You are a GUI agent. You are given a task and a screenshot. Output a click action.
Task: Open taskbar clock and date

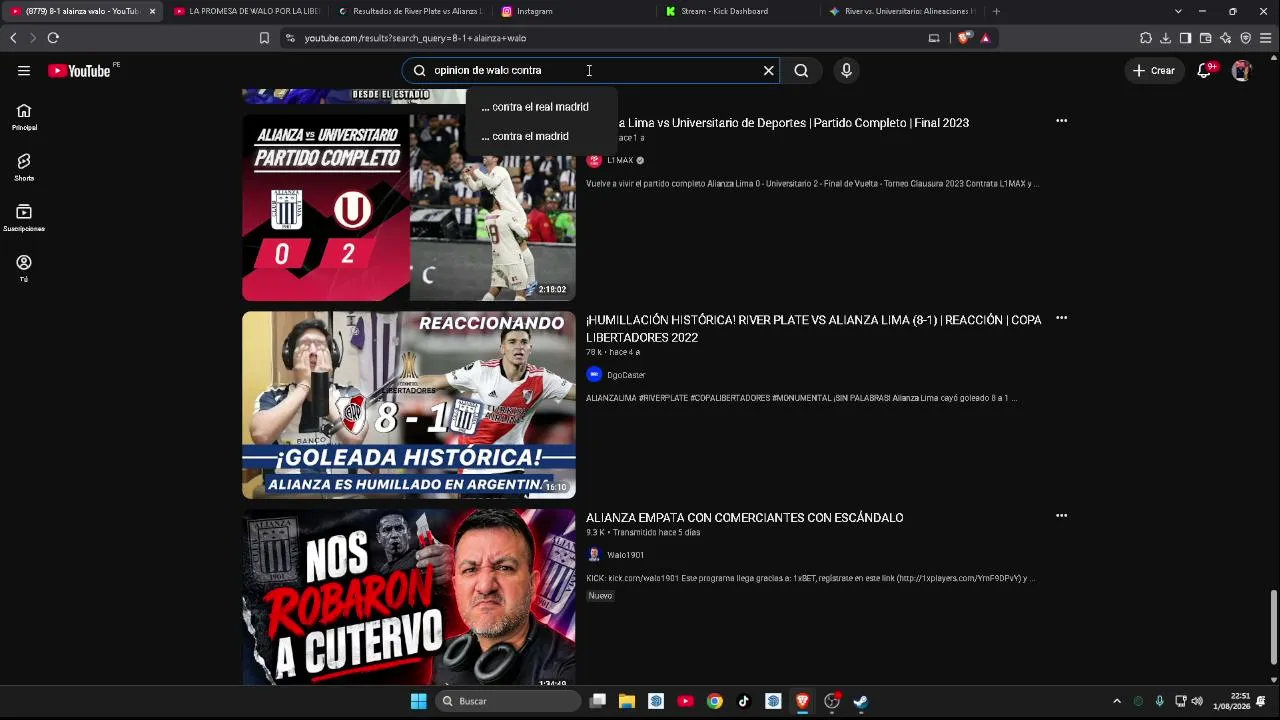tap(1231, 701)
